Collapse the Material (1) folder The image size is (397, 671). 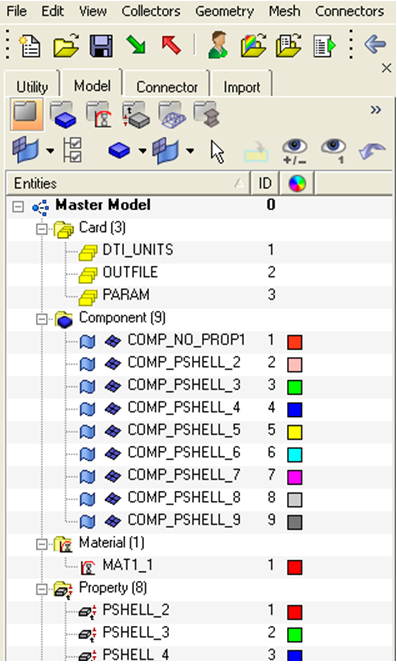point(41,544)
